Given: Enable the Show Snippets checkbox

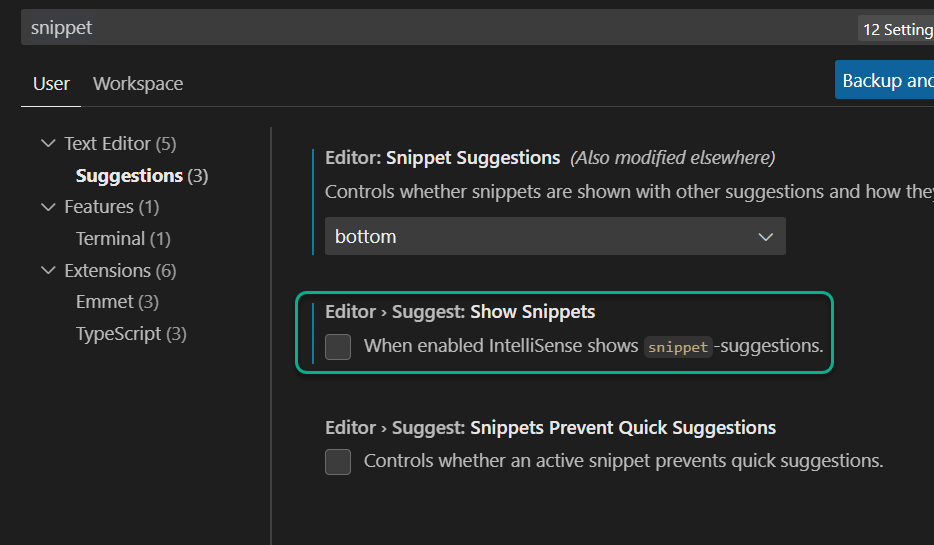Looking at the screenshot, I should pos(338,347).
